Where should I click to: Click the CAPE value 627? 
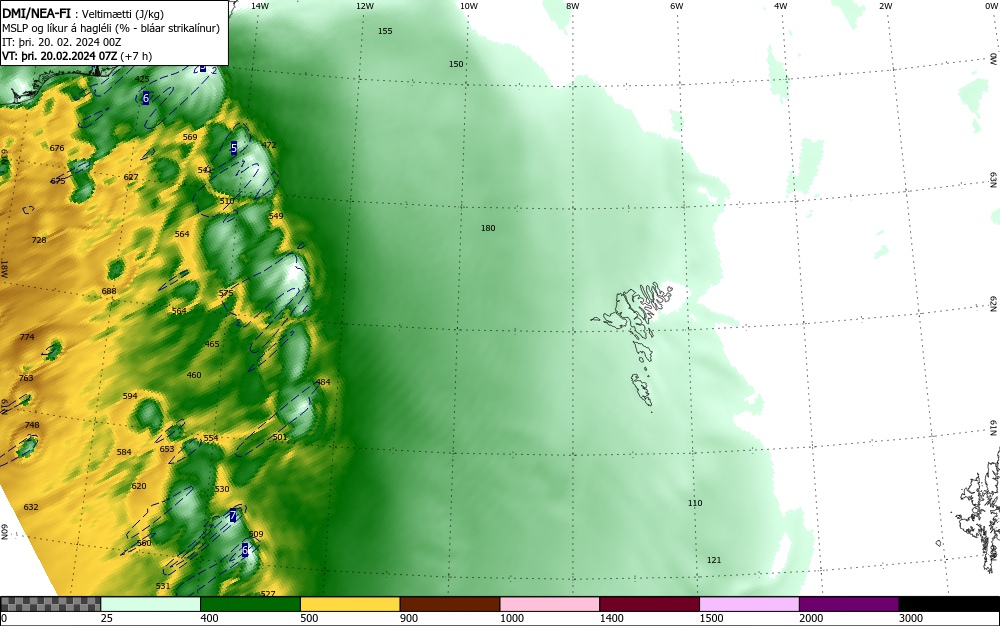point(131,177)
